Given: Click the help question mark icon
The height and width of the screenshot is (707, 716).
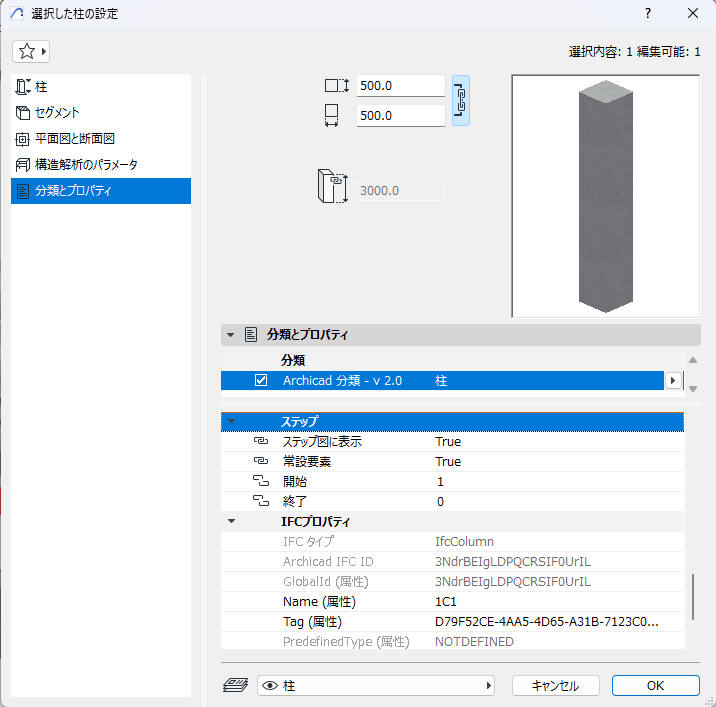Looking at the screenshot, I should pos(648,13).
